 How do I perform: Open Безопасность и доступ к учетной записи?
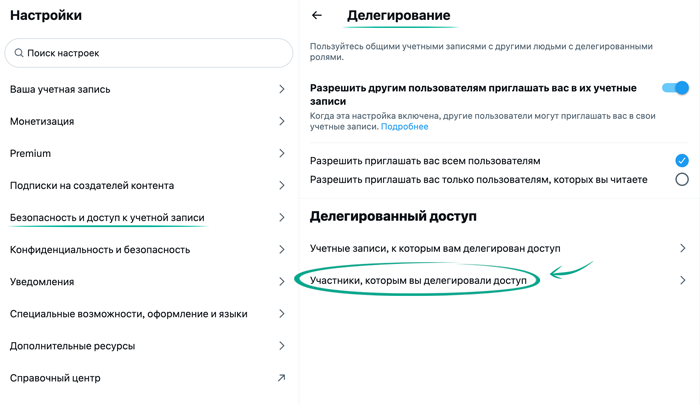(107, 217)
